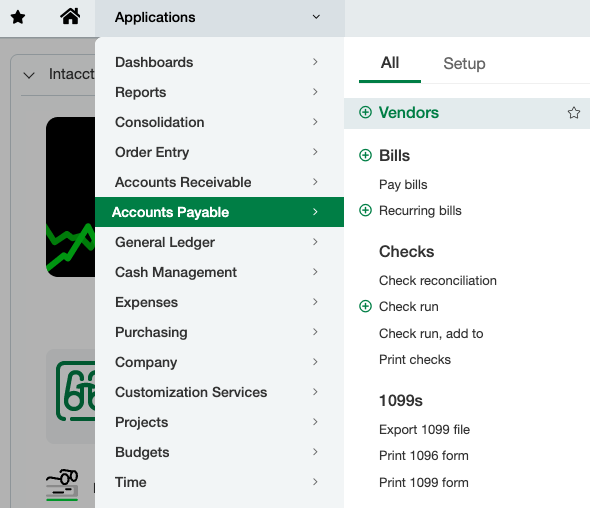Viewport: 590px width, 508px height.
Task: Click the plus icon next to Bills
Action: (365, 155)
